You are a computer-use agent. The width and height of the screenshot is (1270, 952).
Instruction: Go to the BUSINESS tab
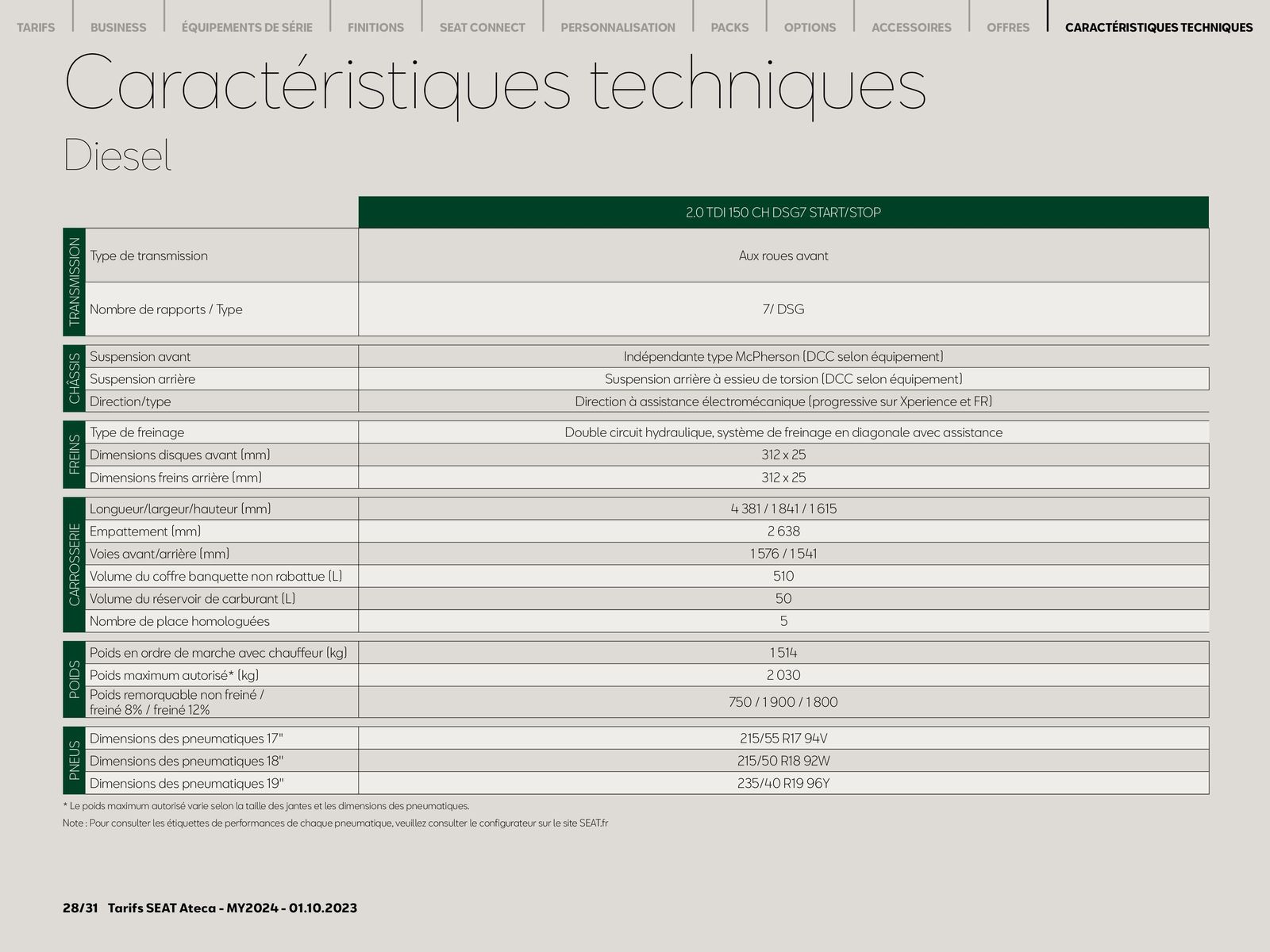coord(118,27)
